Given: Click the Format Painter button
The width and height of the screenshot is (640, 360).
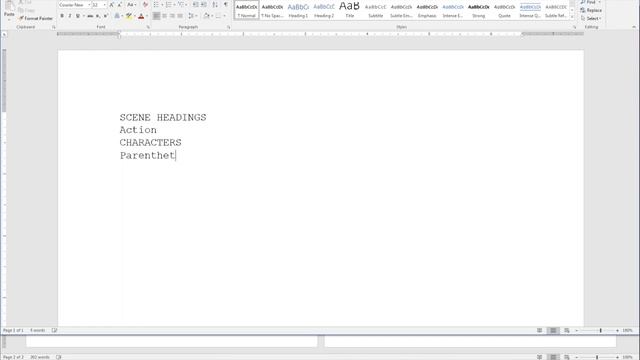Looking at the screenshot, I should tap(36, 18).
